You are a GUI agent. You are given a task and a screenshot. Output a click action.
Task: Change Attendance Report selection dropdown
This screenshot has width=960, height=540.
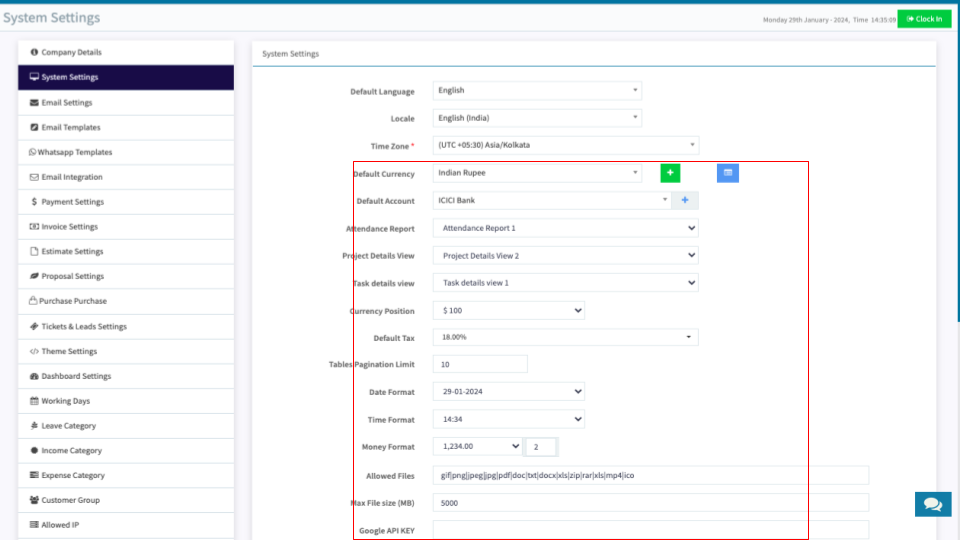point(565,228)
